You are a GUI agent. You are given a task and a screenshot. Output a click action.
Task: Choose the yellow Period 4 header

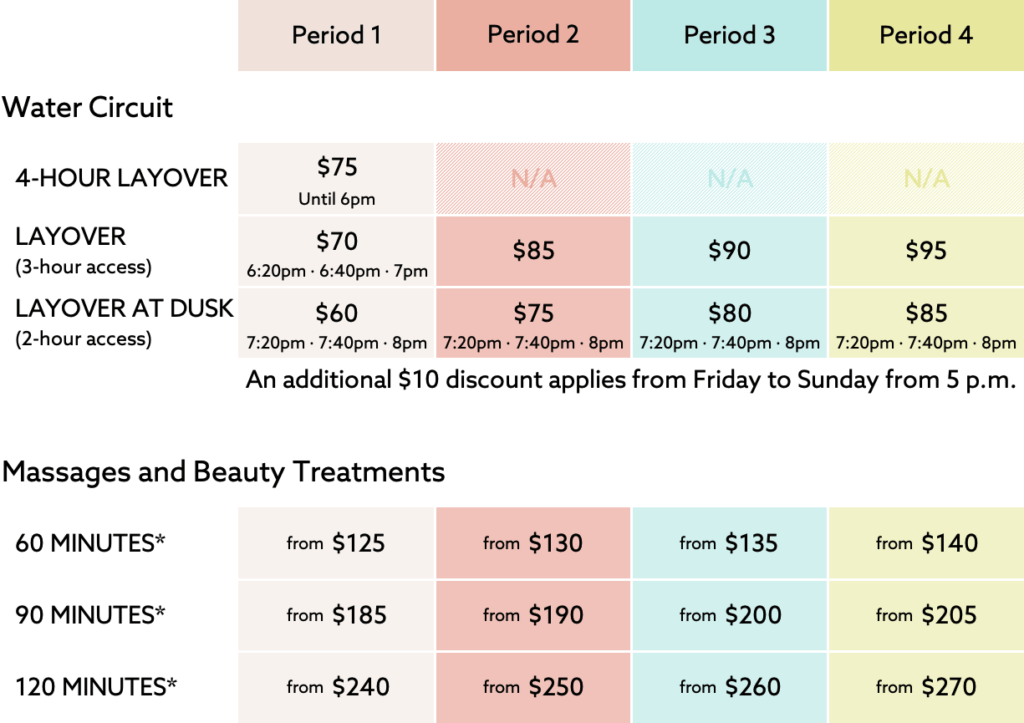coord(926,36)
